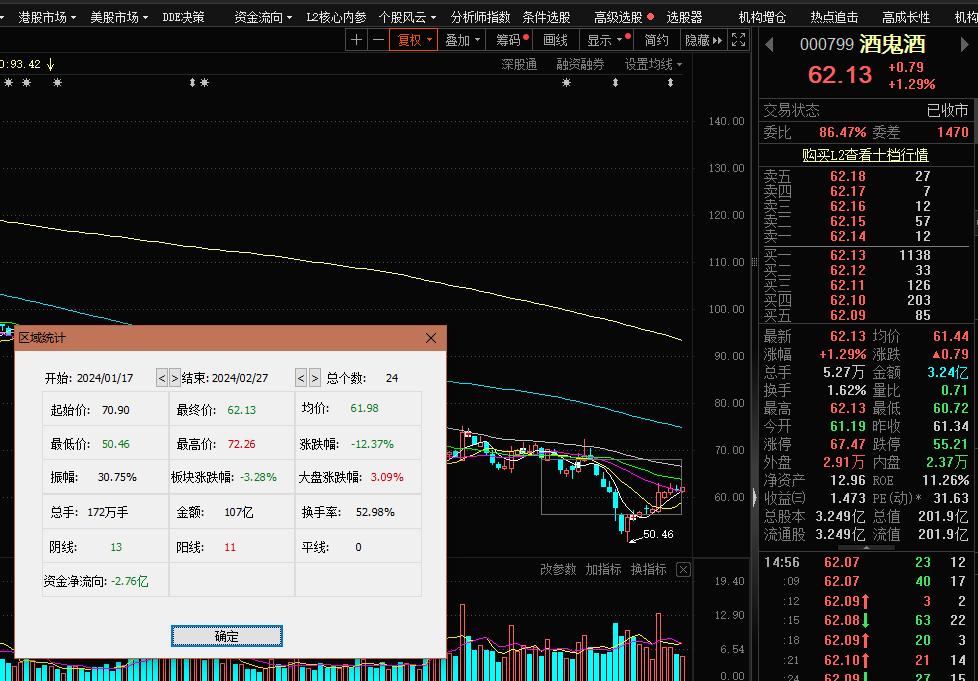This screenshot has width=978, height=681.
Task: Step start date backward arrow
Action: [x=162, y=378]
